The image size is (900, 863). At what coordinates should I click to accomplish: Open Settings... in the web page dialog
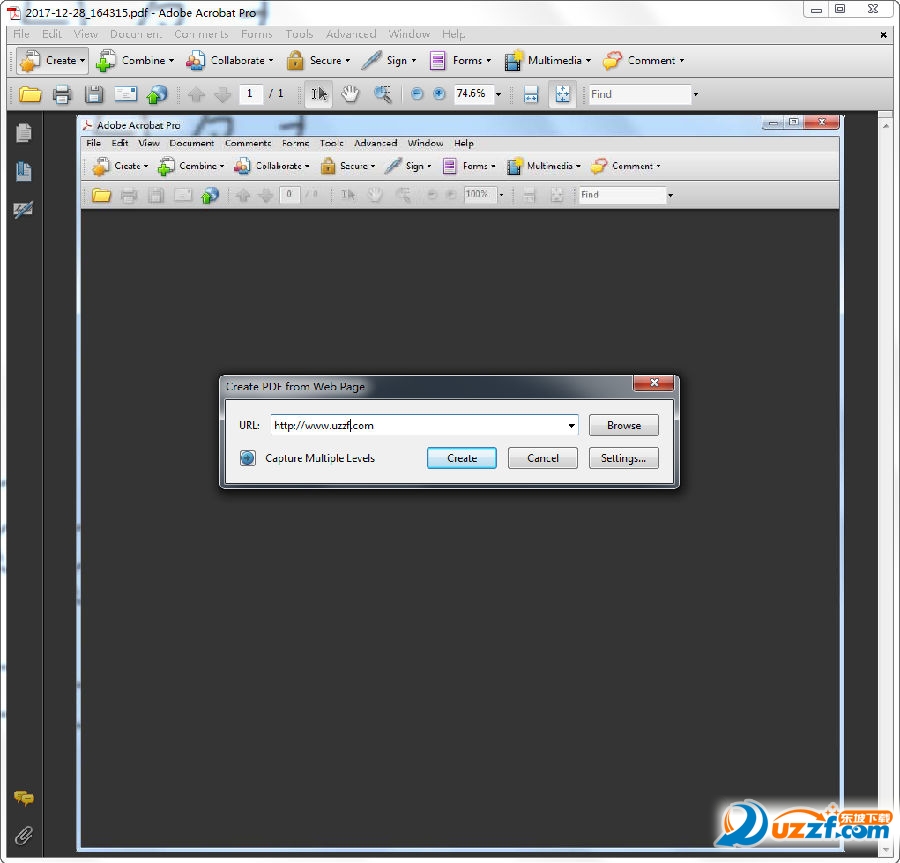coord(623,458)
